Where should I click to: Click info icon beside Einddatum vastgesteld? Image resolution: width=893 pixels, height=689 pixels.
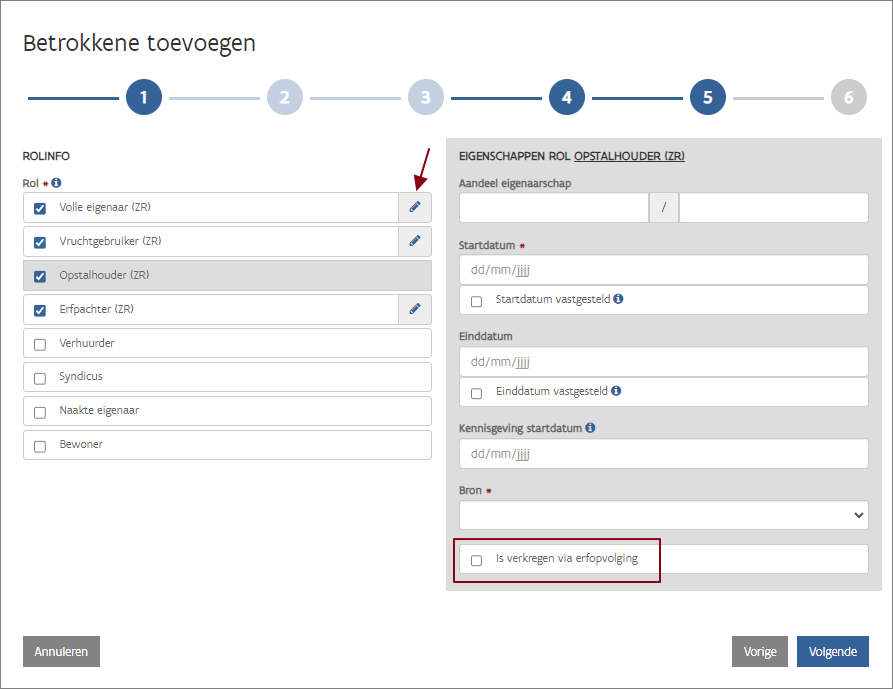pyautogui.click(x=618, y=391)
